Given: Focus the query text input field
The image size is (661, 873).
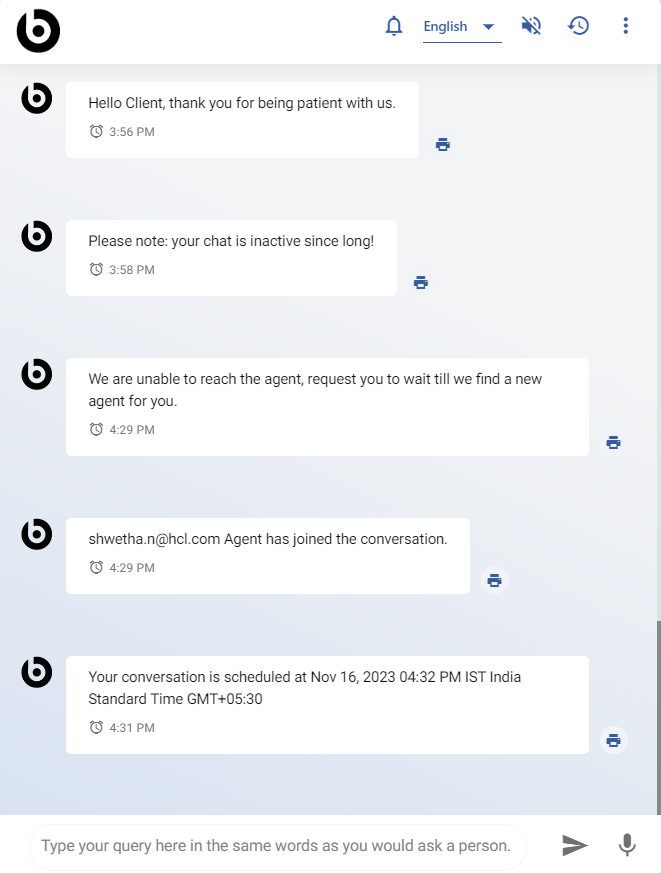Looking at the screenshot, I should 277,846.
